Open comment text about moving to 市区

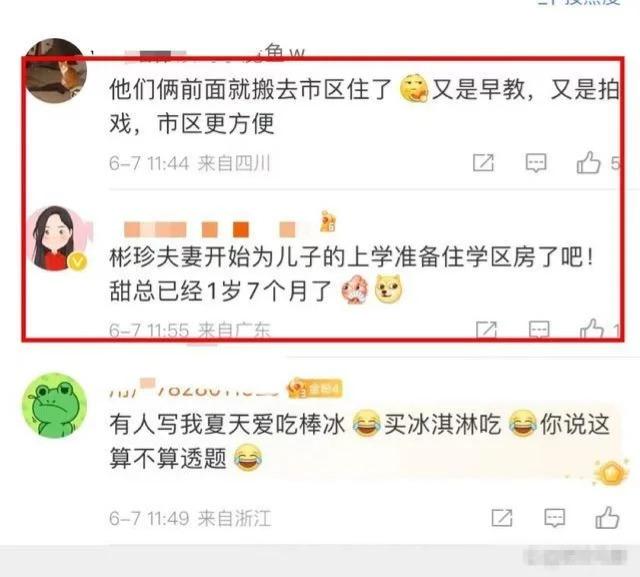click(x=364, y=106)
